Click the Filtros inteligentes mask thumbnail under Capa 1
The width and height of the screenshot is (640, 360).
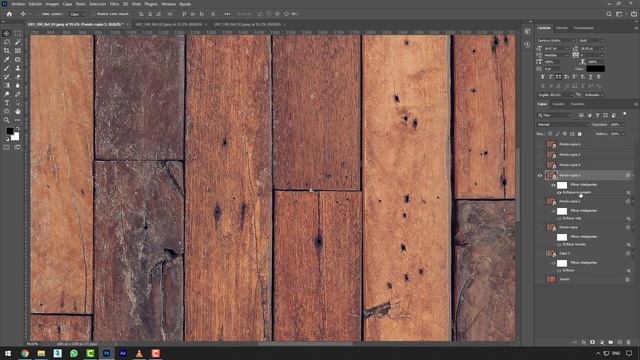pyautogui.click(x=562, y=263)
